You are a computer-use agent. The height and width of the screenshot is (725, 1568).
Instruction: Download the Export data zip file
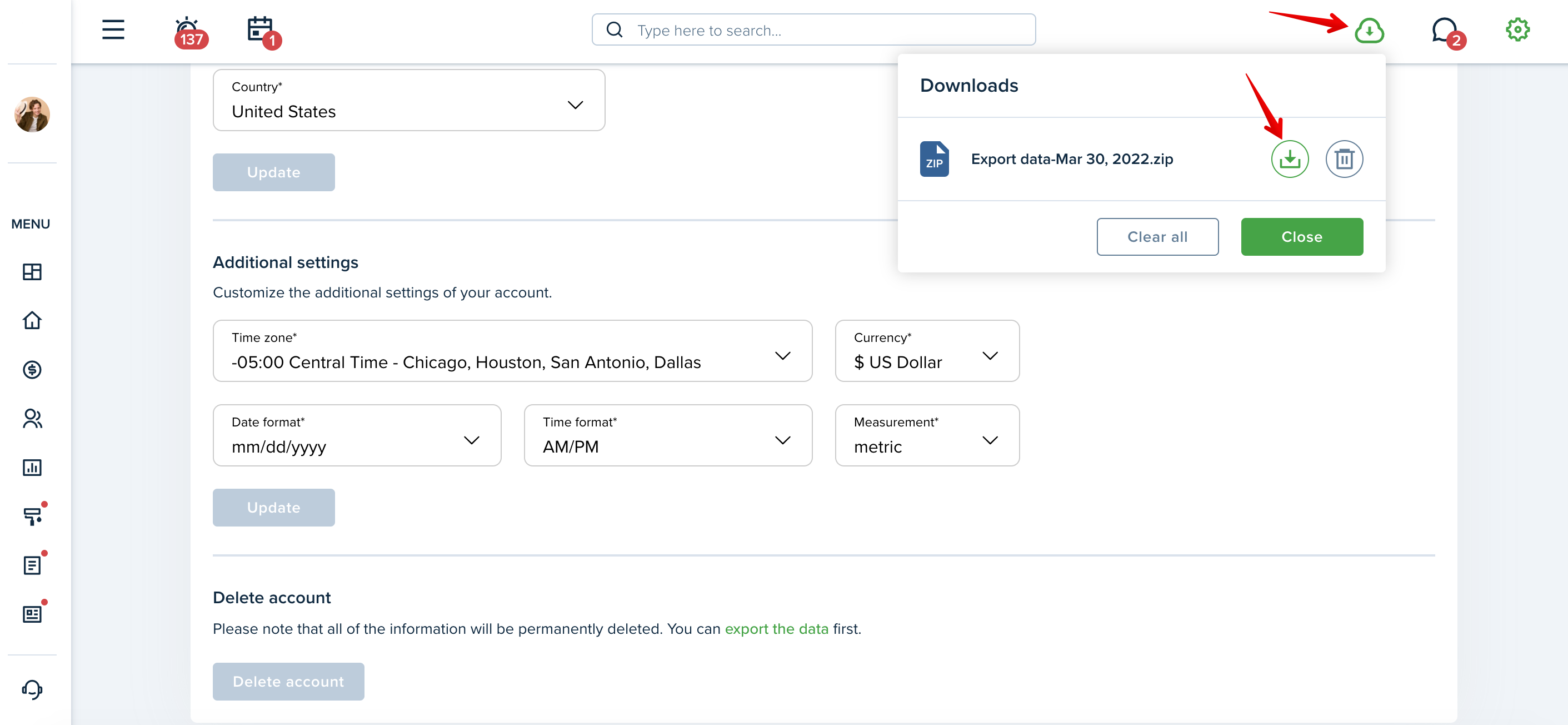(x=1289, y=159)
